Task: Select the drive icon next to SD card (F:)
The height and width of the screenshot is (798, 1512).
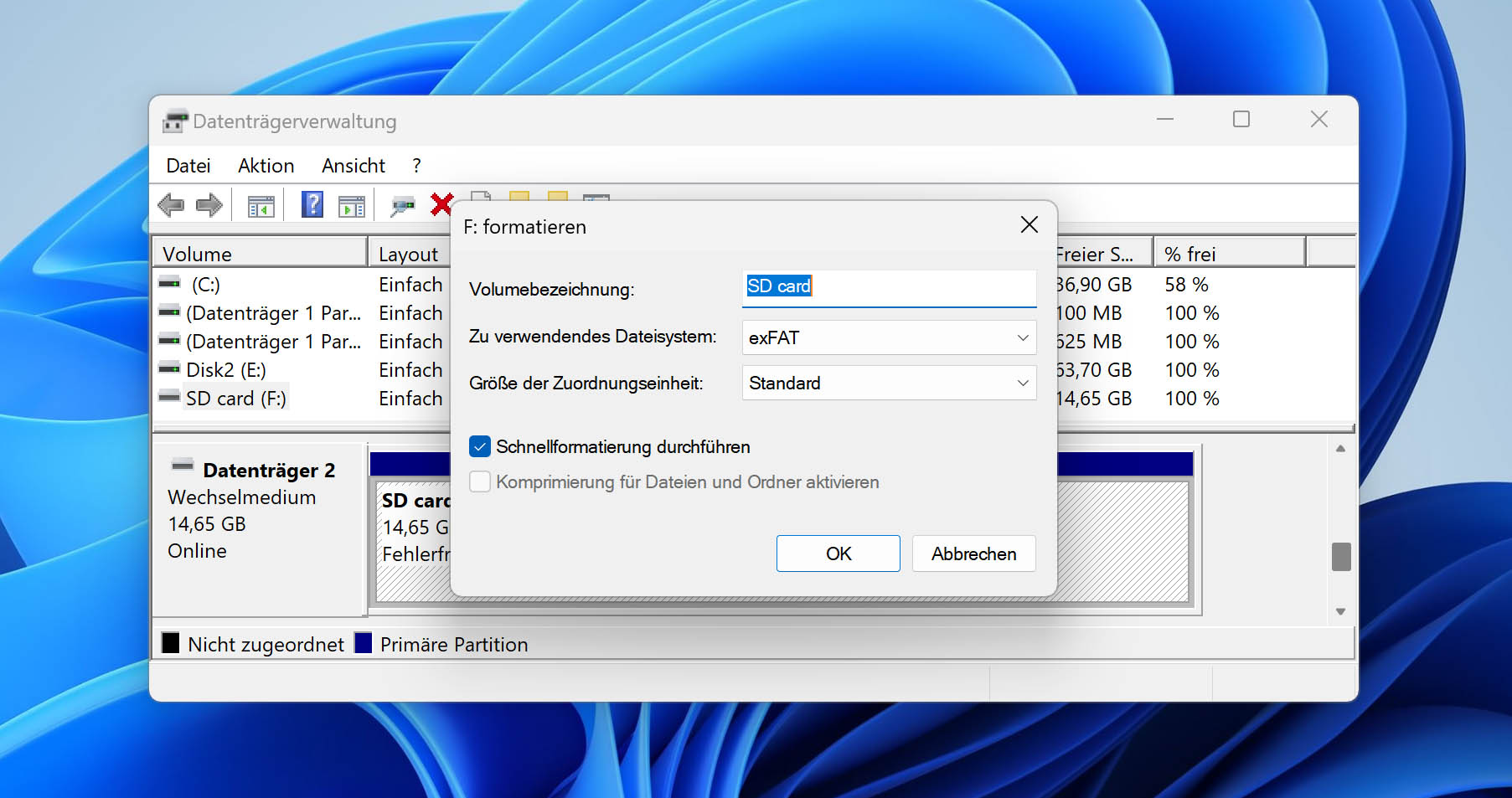Action: point(169,397)
